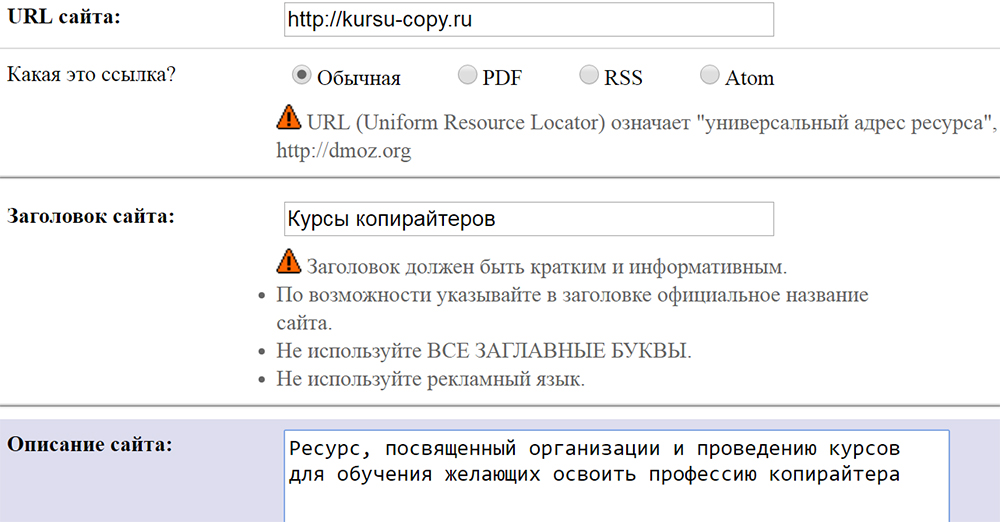This screenshot has width=1000, height=522.
Task: Click the Uniform Resource Locator explanation text
Action: click(x=649, y=124)
